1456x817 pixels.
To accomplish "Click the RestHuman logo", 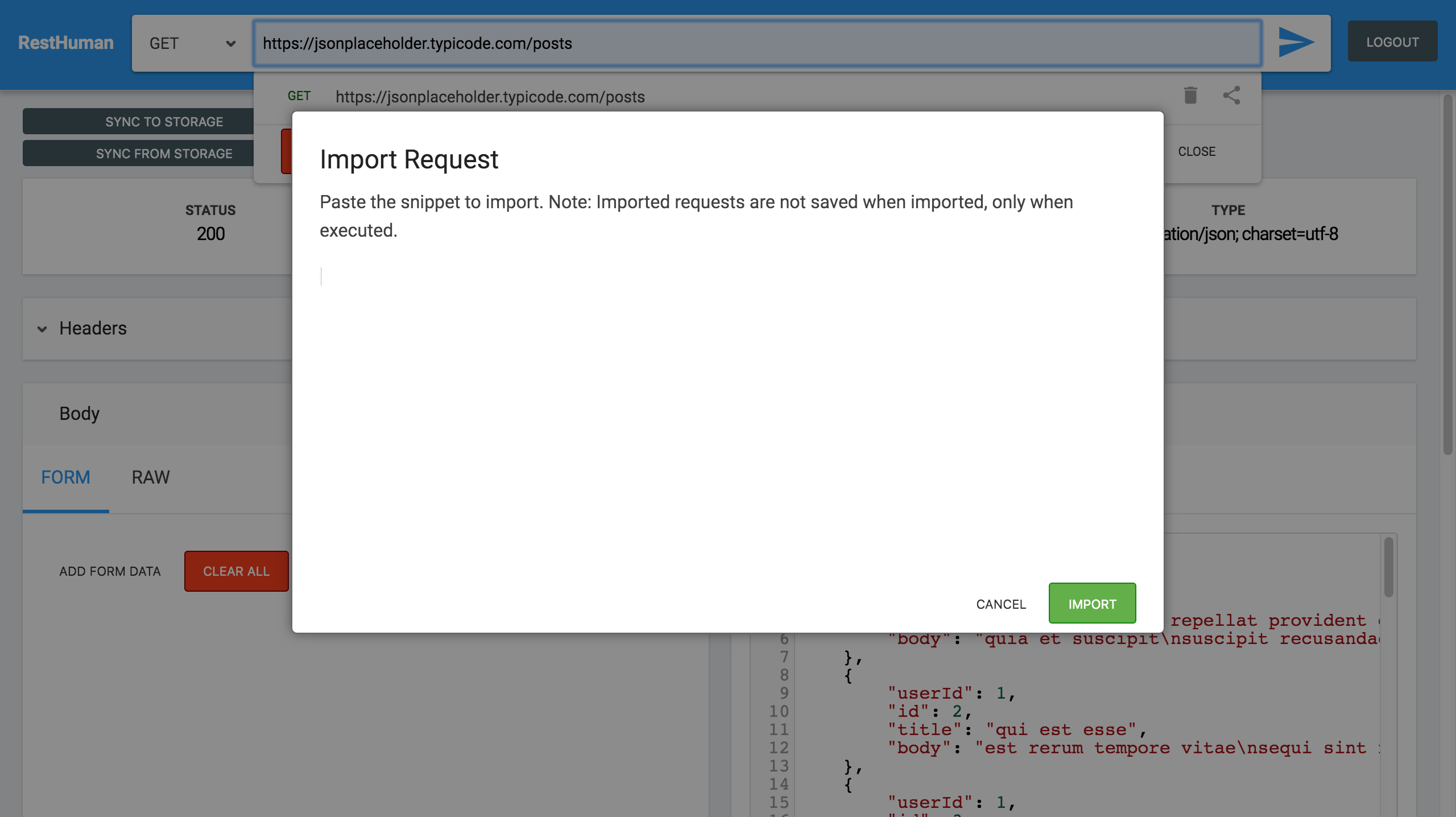I will (x=66, y=43).
